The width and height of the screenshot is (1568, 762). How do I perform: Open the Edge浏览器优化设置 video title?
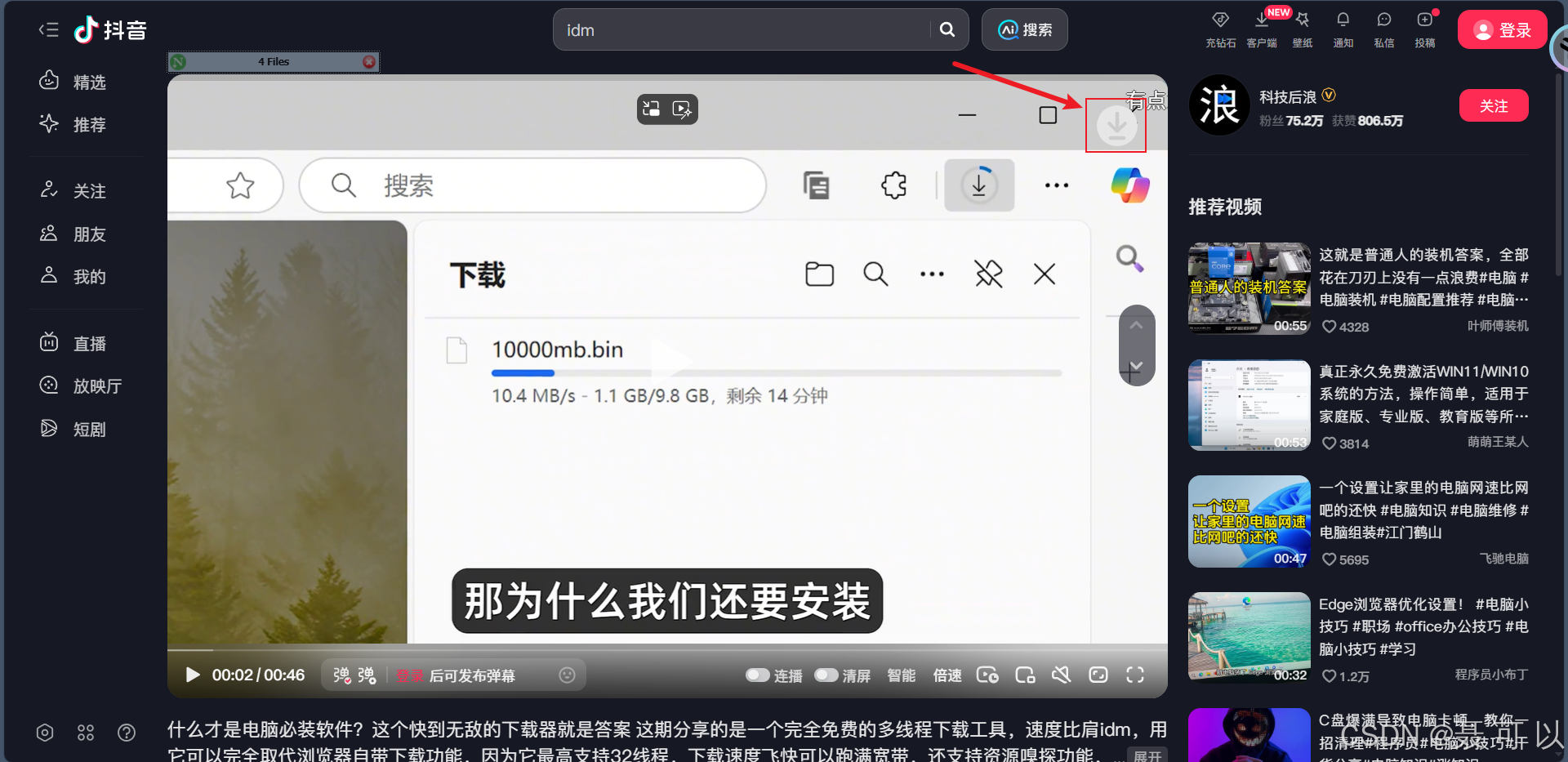point(1423,626)
